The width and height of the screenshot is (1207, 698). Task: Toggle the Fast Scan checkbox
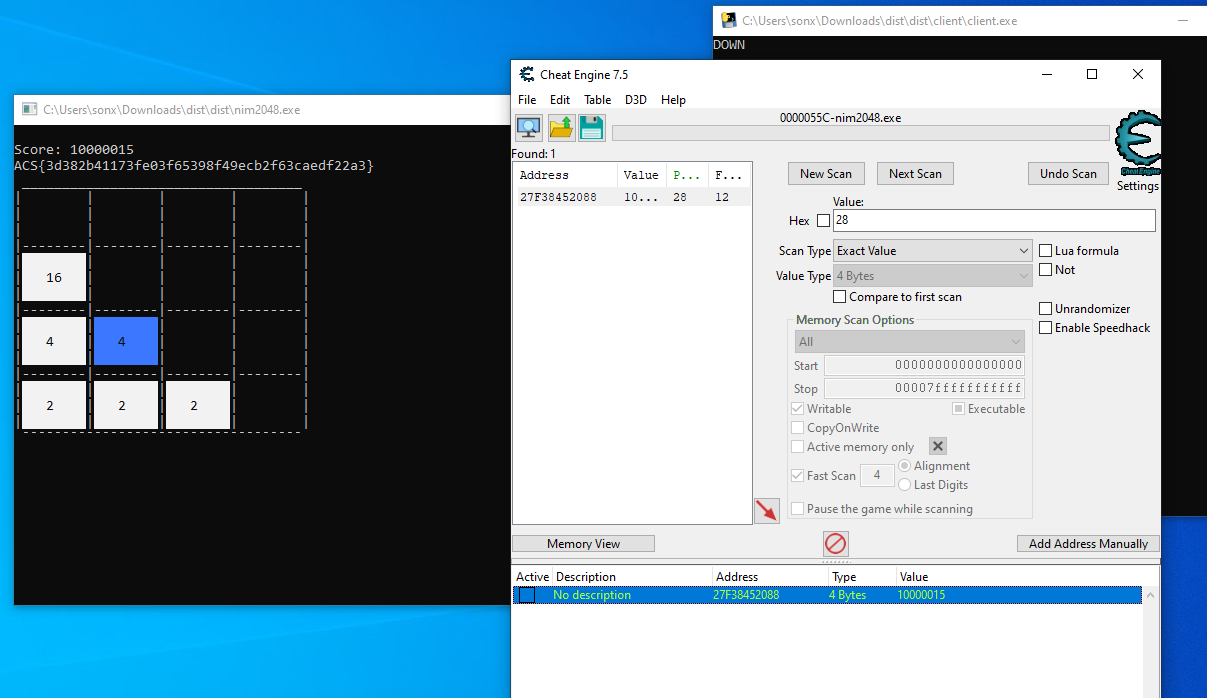coord(798,476)
